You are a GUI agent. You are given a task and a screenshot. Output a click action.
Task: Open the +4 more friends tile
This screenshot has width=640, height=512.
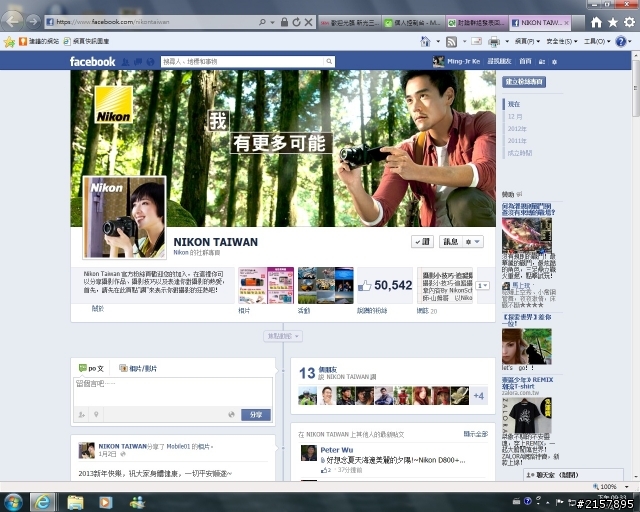point(479,396)
